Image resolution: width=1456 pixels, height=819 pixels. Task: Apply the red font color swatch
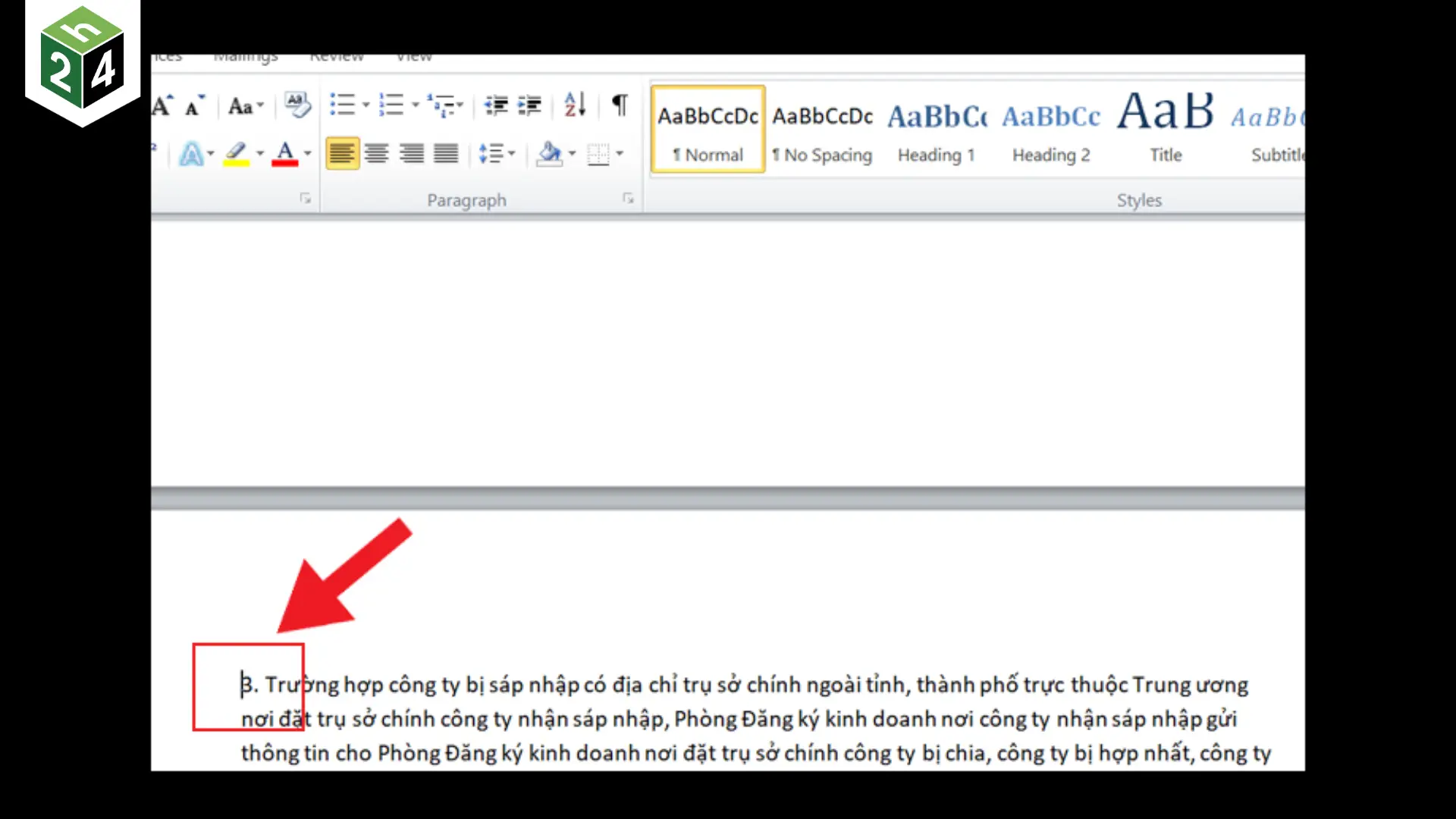(x=284, y=154)
